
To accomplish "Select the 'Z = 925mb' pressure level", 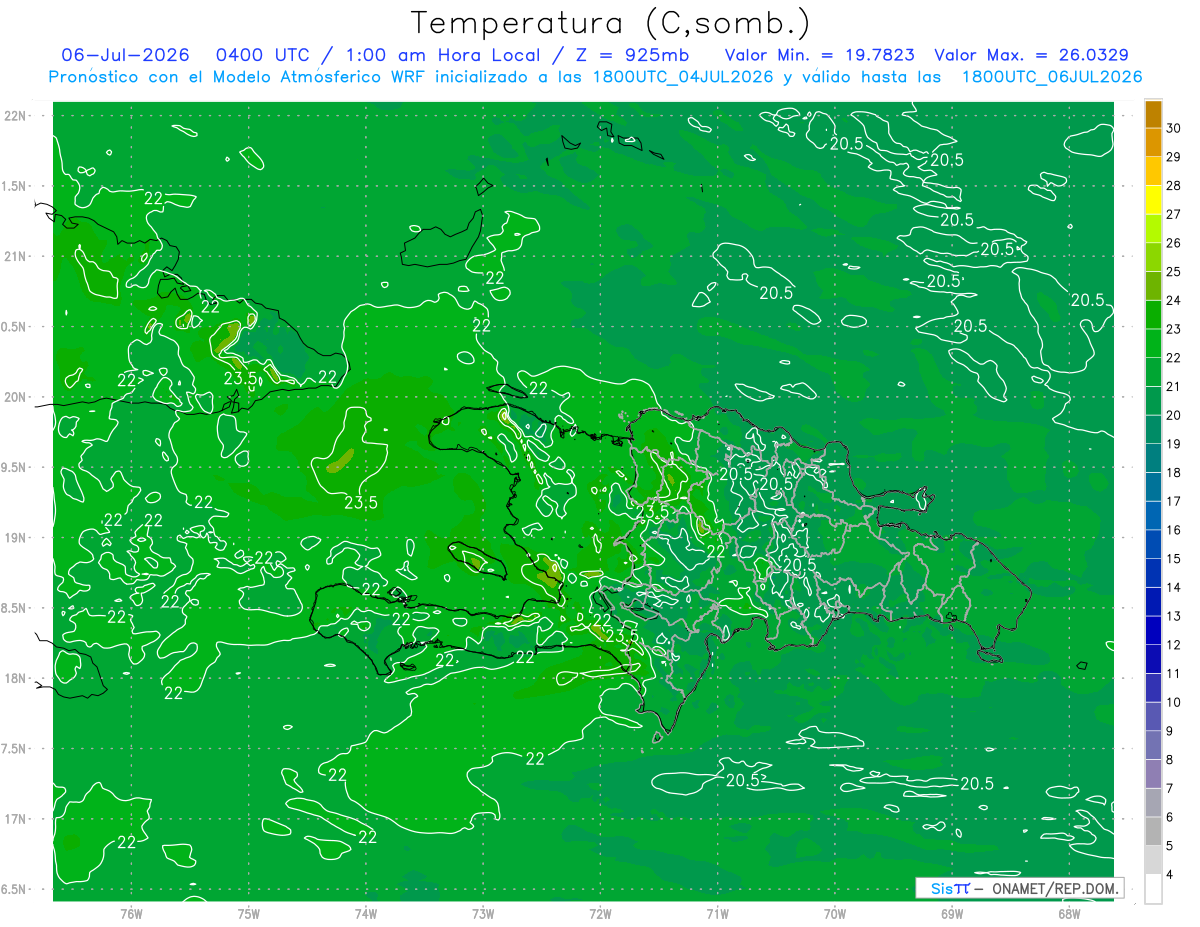I will click(x=632, y=55).
